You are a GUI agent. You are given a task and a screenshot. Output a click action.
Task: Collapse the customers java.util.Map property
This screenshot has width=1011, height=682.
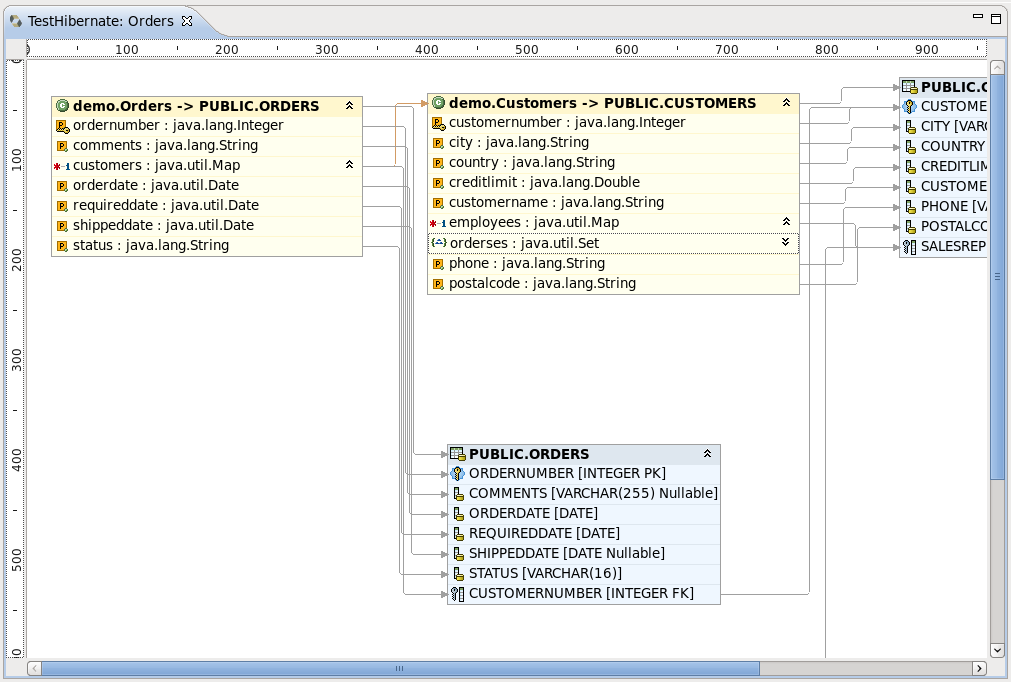tap(350, 164)
